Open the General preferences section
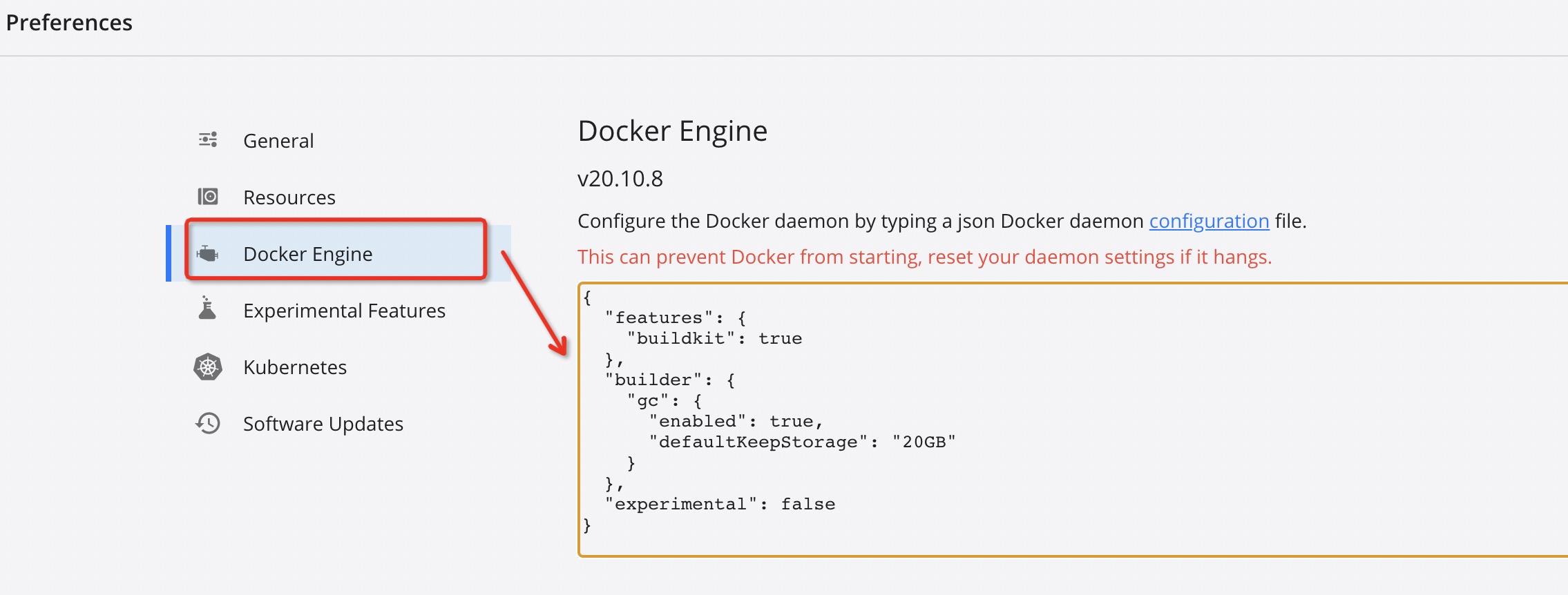This screenshot has height=595, width=1568. (x=338, y=140)
